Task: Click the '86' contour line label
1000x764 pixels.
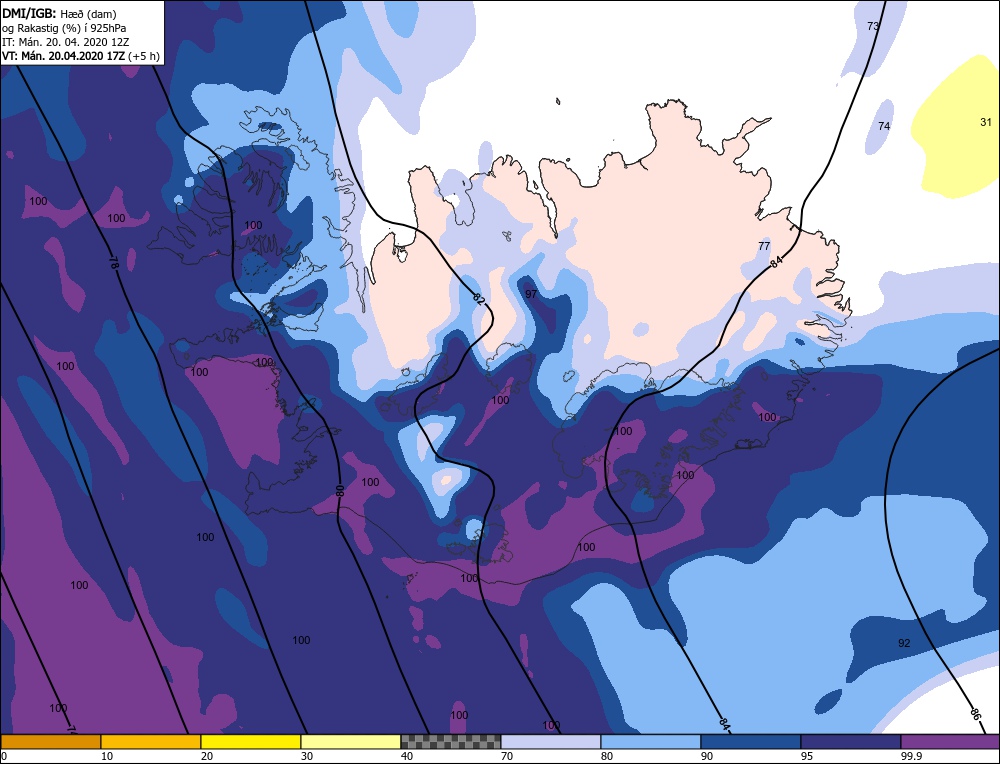Action: [x=974, y=714]
